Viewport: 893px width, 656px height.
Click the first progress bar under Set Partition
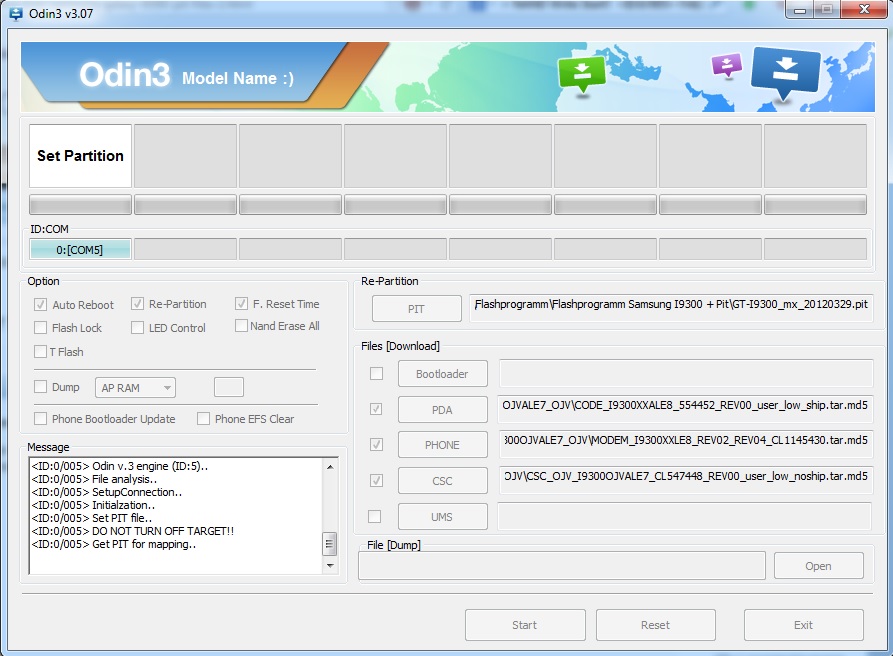click(80, 204)
